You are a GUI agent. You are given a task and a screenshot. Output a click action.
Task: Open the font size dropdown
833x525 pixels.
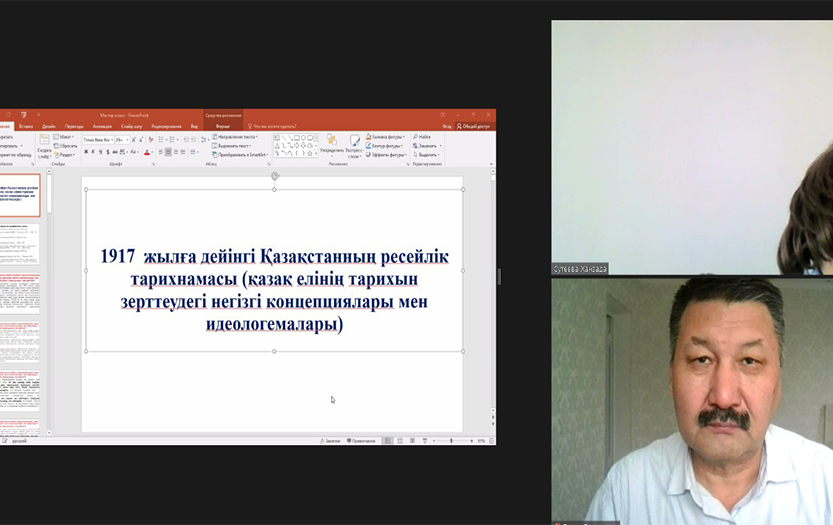[120, 139]
